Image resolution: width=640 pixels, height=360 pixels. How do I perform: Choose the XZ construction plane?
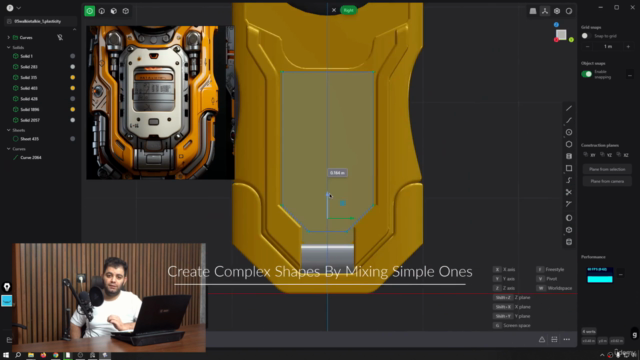[623, 155]
